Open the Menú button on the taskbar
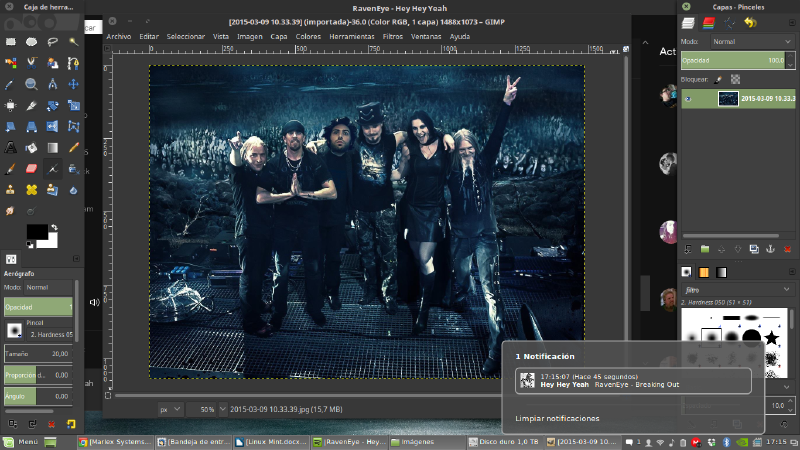The image size is (800, 450). click(21, 442)
